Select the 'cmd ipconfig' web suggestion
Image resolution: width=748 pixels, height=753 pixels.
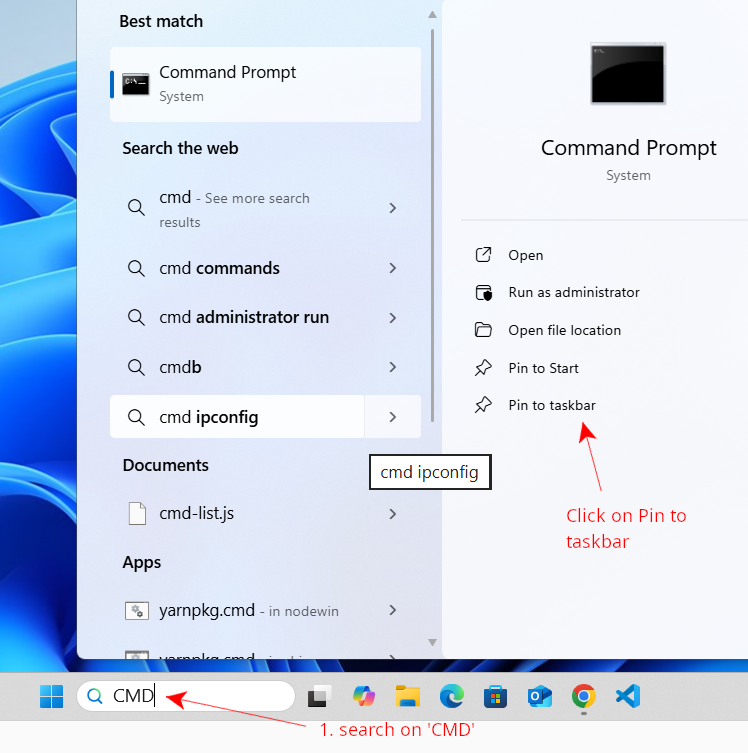(237, 417)
